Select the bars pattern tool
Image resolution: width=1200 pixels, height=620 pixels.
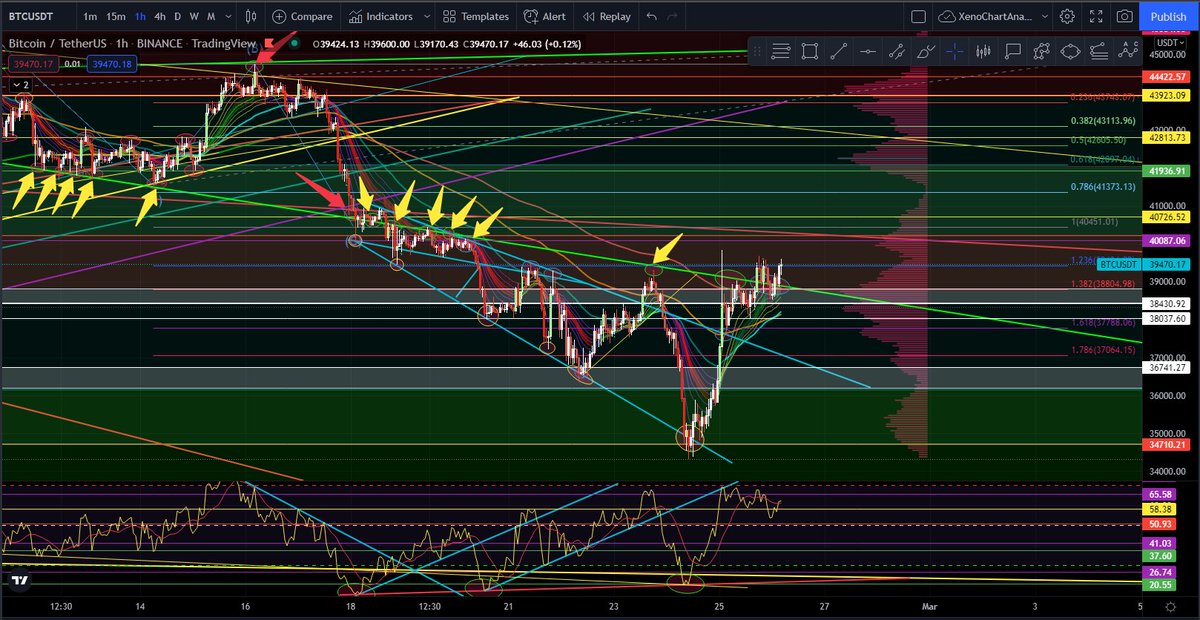(984, 52)
